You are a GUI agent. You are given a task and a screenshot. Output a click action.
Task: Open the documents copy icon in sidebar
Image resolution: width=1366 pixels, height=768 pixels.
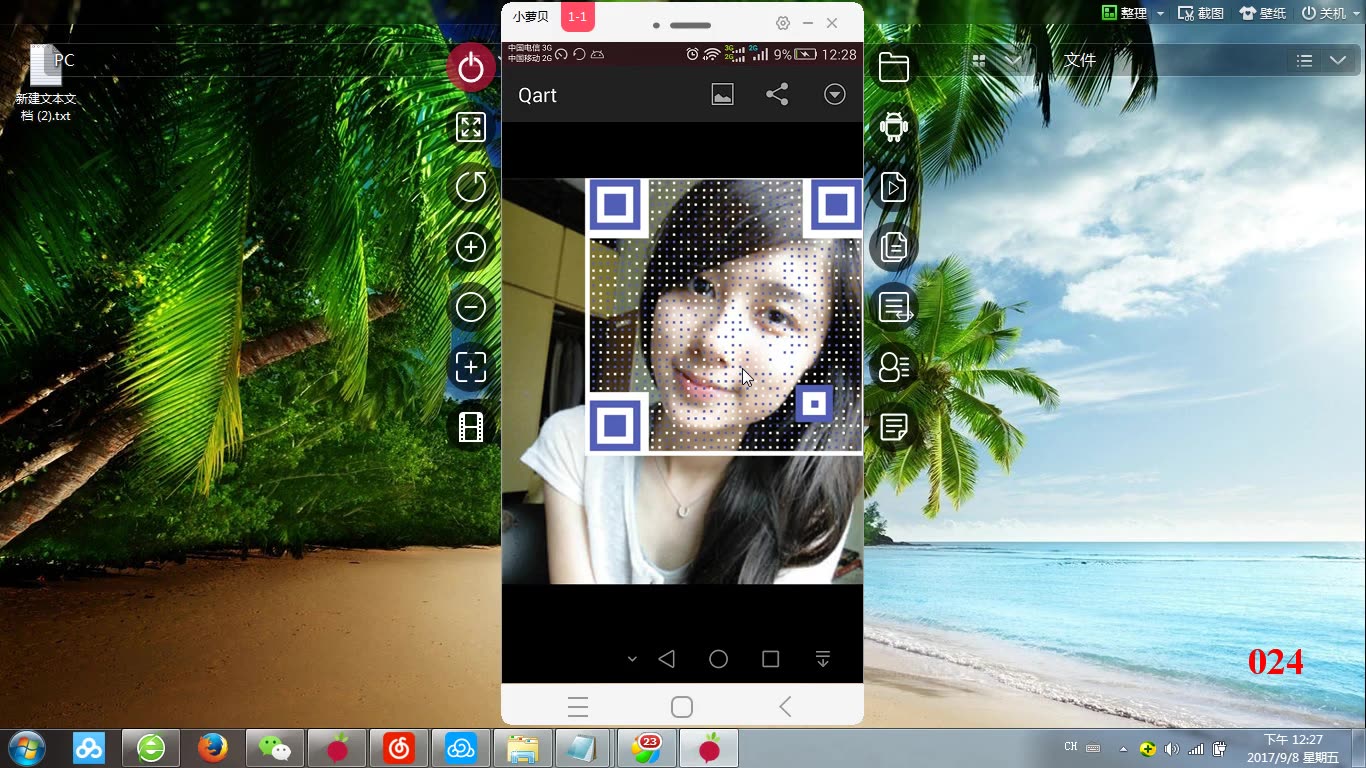893,247
